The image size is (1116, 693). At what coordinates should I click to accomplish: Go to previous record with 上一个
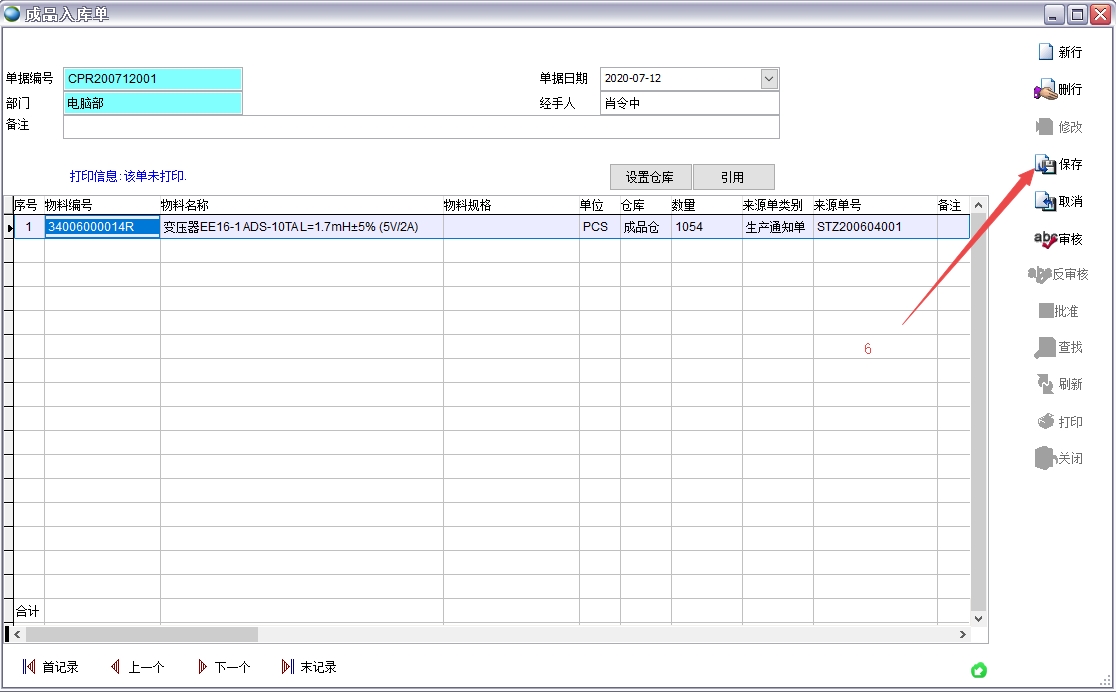(116, 667)
